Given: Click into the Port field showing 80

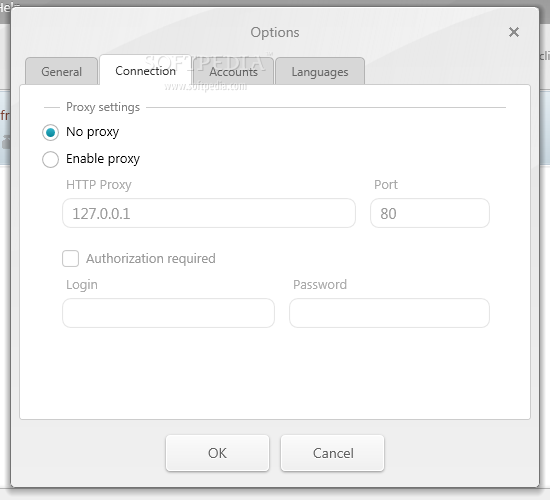Looking at the screenshot, I should pos(430,213).
